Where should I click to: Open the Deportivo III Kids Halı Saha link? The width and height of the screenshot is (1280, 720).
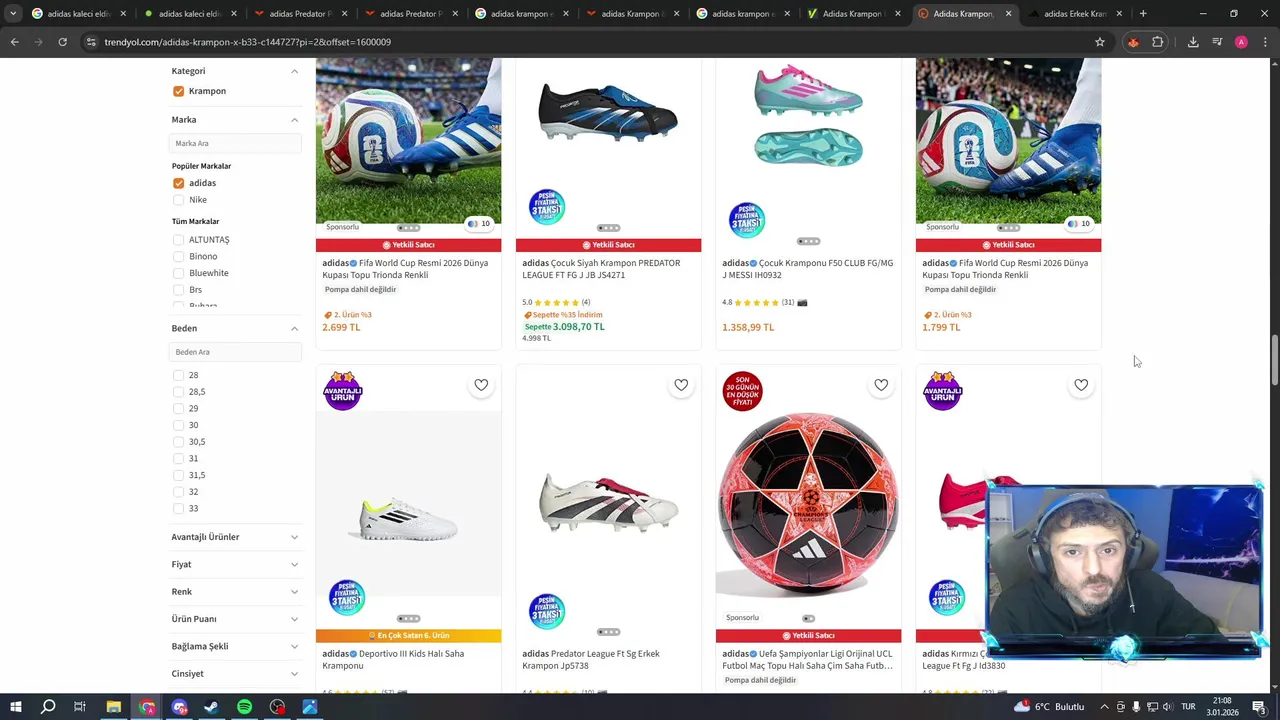tap(393, 660)
